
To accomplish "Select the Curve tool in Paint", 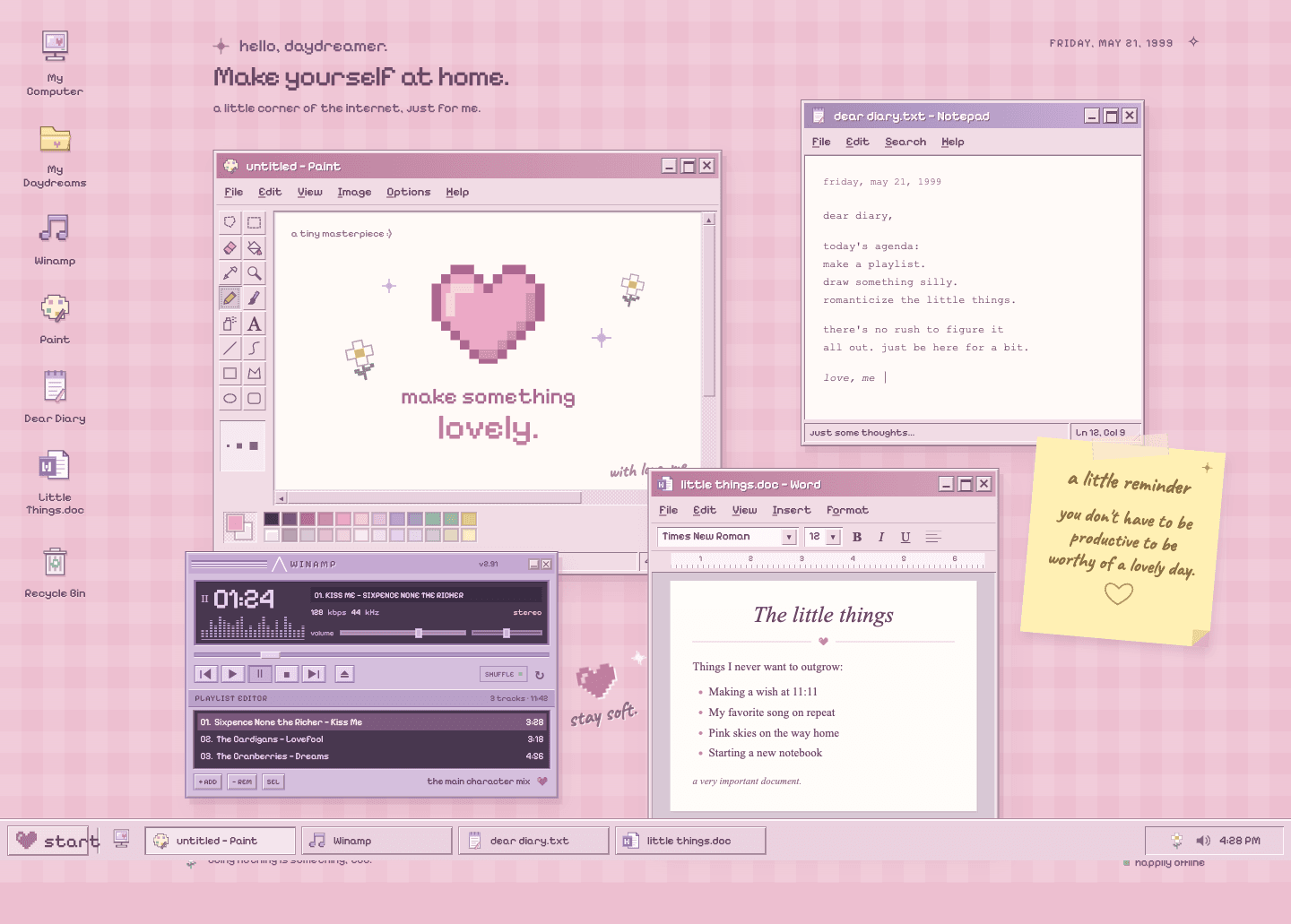I will (x=255, y=348).
